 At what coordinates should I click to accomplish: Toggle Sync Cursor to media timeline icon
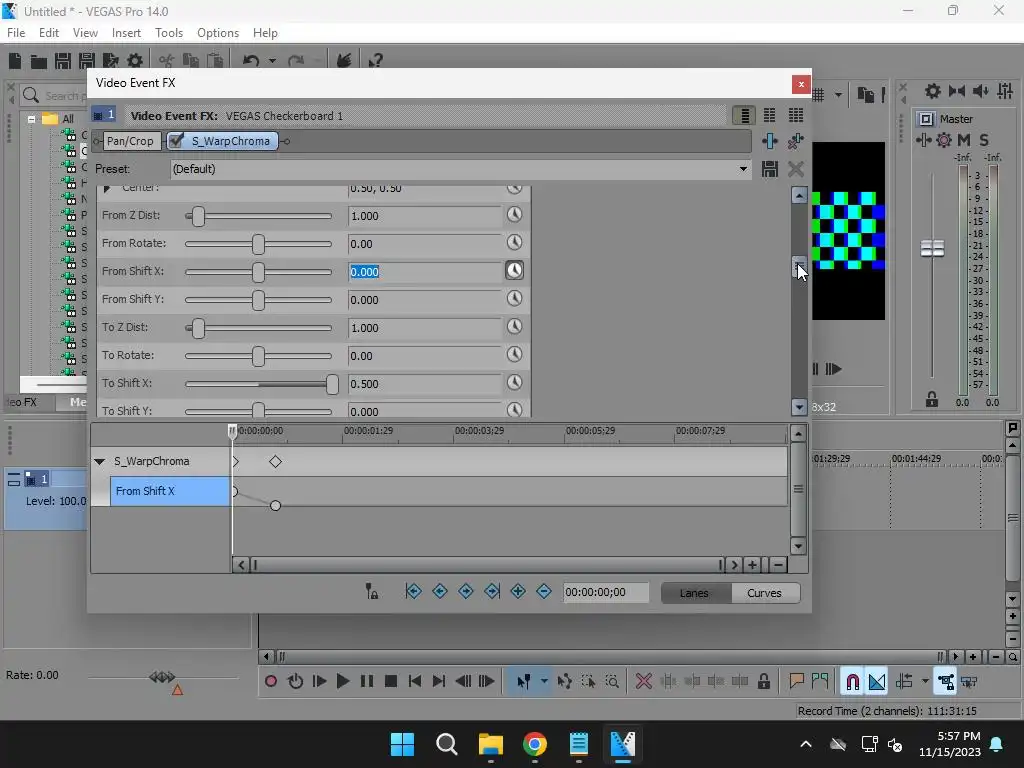372,592
